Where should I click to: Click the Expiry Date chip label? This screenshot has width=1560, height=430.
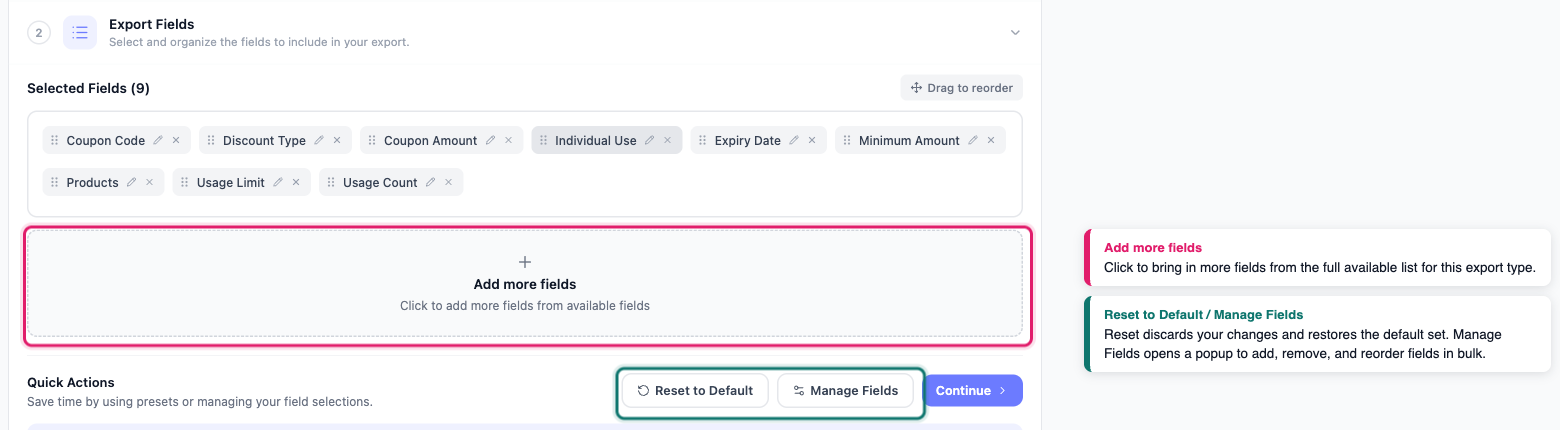pos(748,141)
